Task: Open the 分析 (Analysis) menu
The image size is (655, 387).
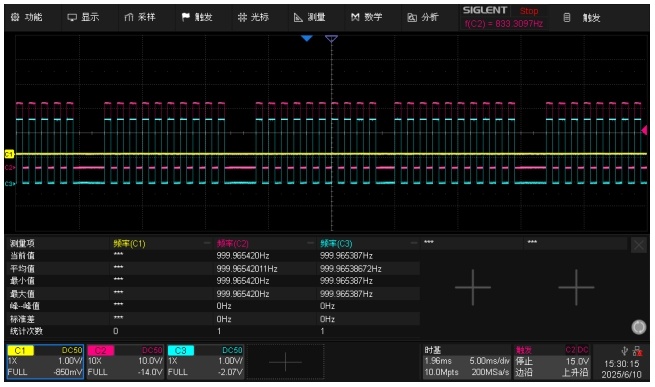Action: [423, 17]
